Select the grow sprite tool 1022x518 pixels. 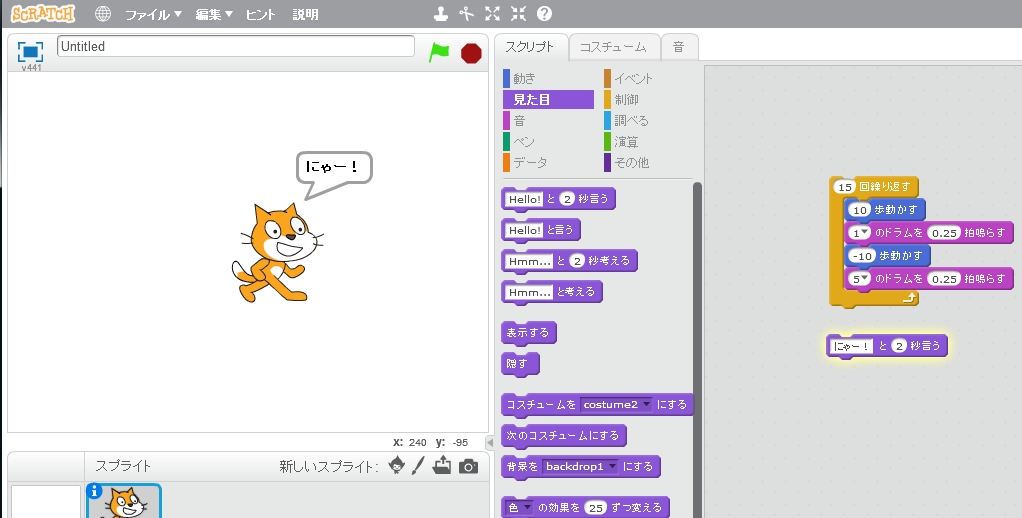tap(493, 14)
